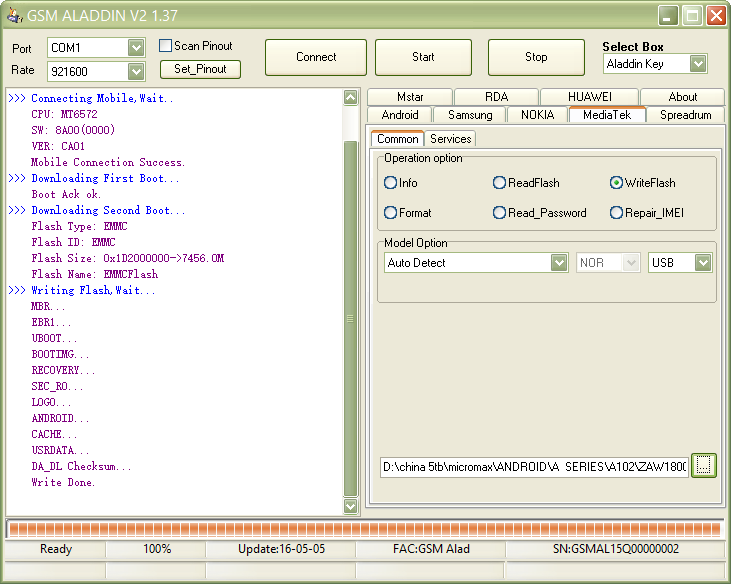Click the 'Boot Ack ok.' log line
Image resolution: width=731 pixels, height=584 pixels.
66,194
